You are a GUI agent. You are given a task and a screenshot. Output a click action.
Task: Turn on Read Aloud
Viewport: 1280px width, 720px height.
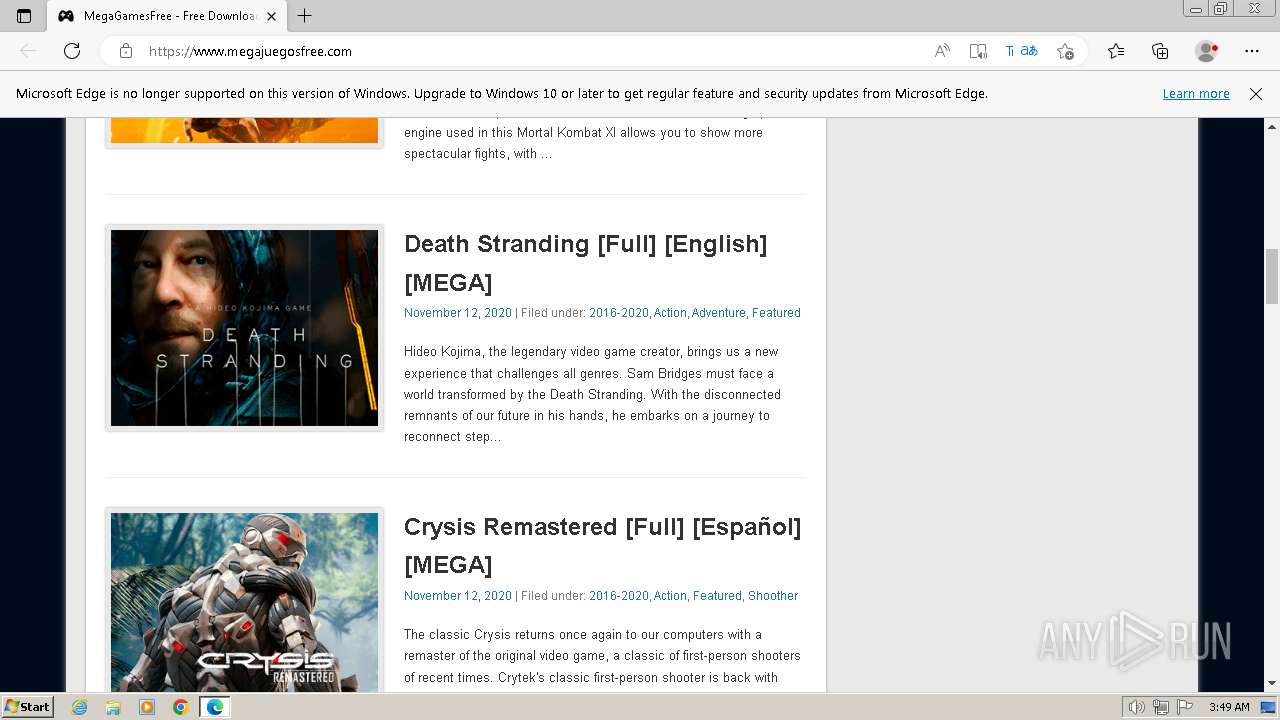point(942,51)
